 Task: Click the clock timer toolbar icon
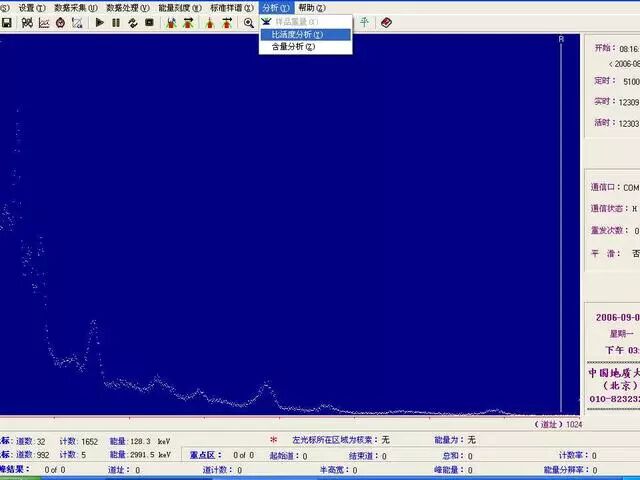(x=60, y=23)
